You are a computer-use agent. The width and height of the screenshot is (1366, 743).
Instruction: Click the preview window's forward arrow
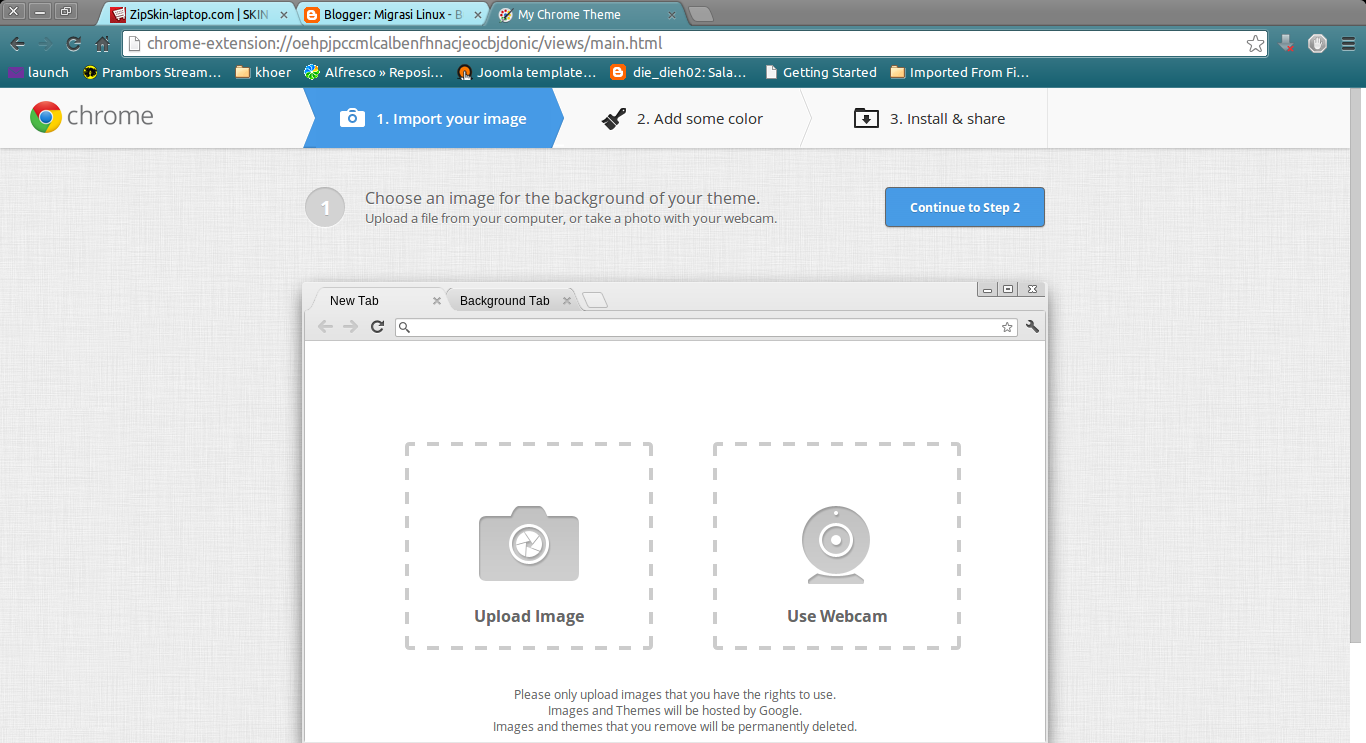350,326
